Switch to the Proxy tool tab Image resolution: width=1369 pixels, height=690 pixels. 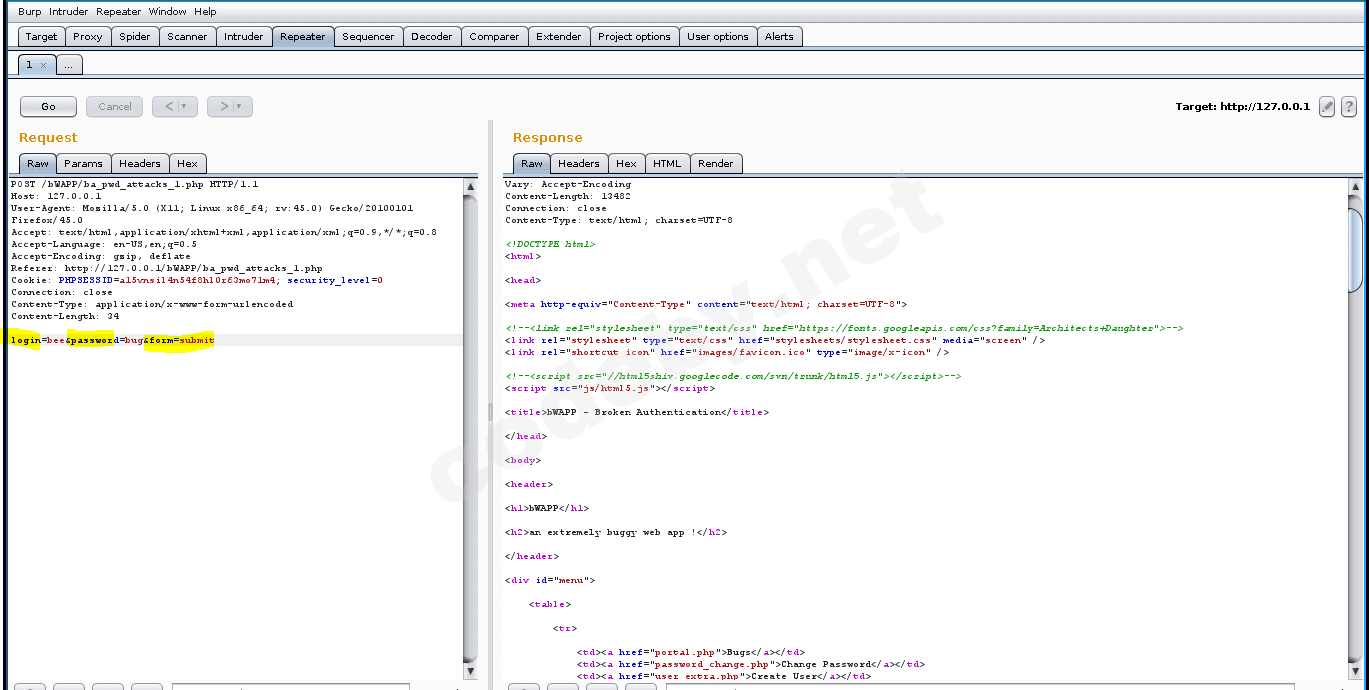click(x=88, y=37)
